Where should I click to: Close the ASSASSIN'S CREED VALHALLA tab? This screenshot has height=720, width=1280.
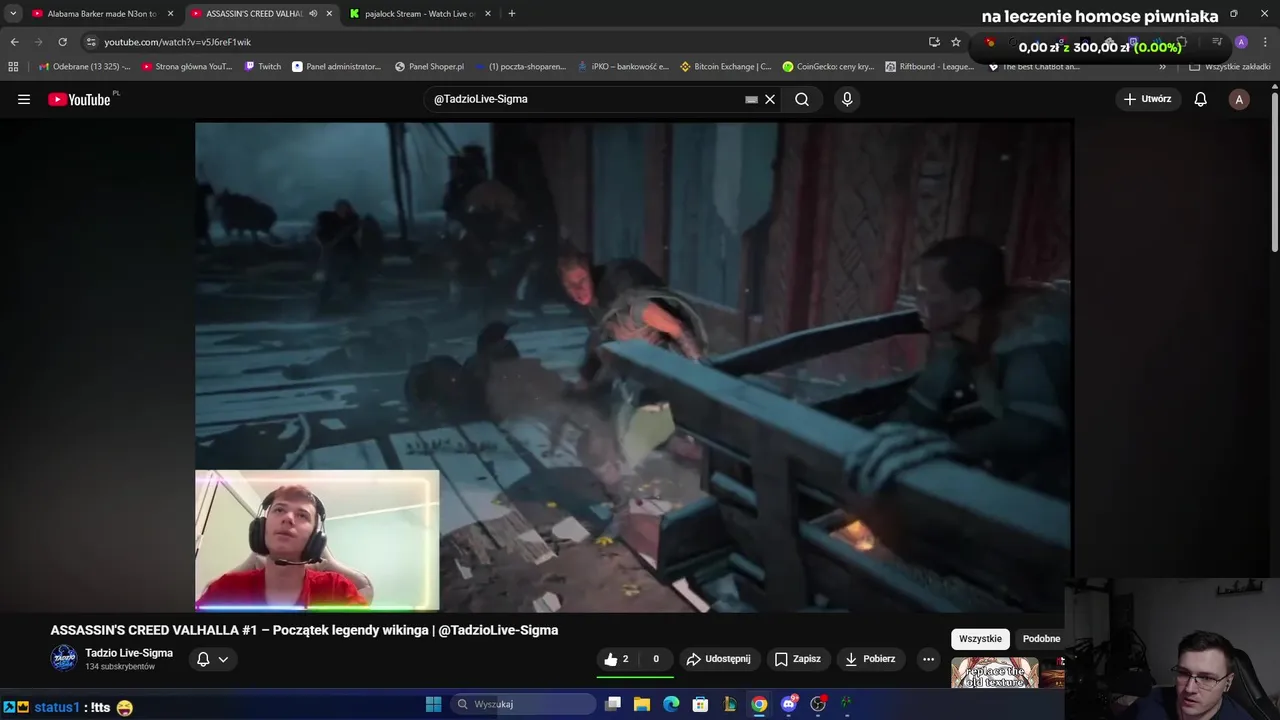[x=329, y=14]
